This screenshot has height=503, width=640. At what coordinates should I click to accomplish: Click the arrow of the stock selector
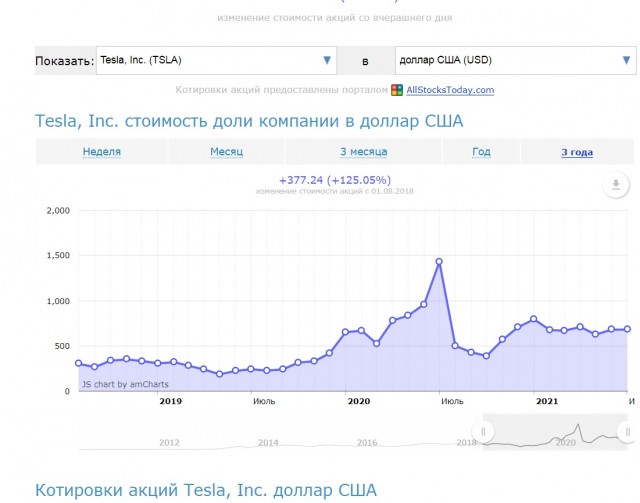pyautogui.click(x=327, y=61)
